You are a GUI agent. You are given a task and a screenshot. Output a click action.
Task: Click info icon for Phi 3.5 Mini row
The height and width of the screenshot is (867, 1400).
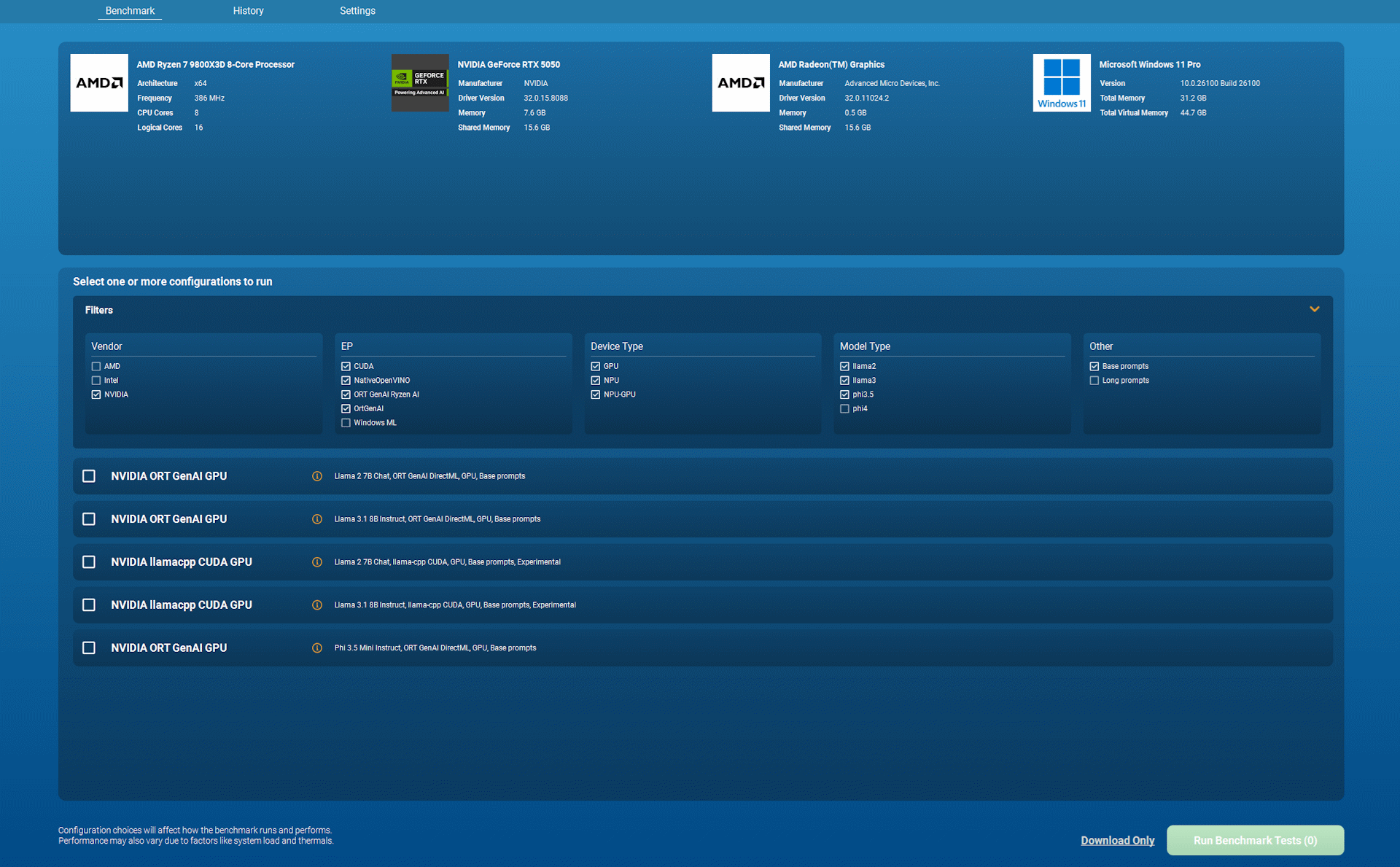(x=317, y=648)
